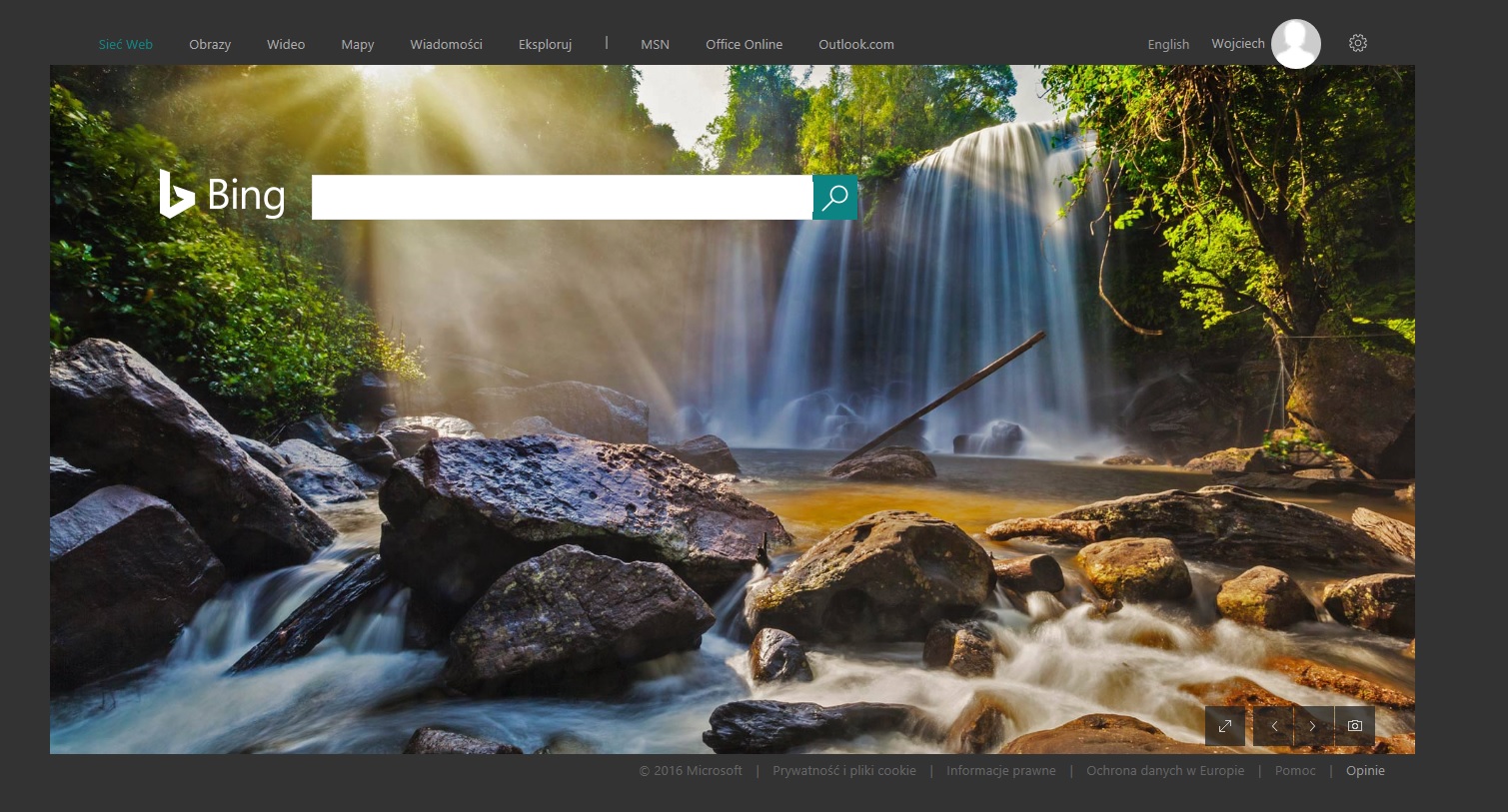The width and height of the screenshot is (1508, 812).
Task: Switch to the Wiadomości tab
Action: click(x=446, y=45)
